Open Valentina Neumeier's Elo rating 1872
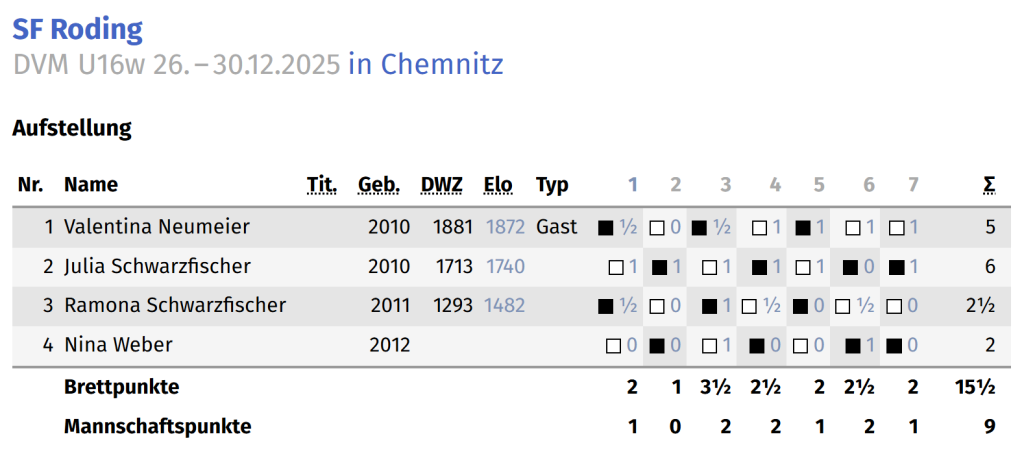The image size is (1024, 454). [505, 227]
